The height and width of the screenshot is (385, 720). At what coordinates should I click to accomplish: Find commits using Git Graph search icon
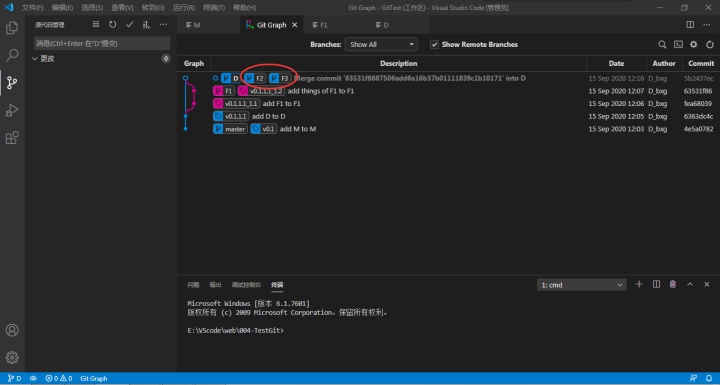click(662, 45)
